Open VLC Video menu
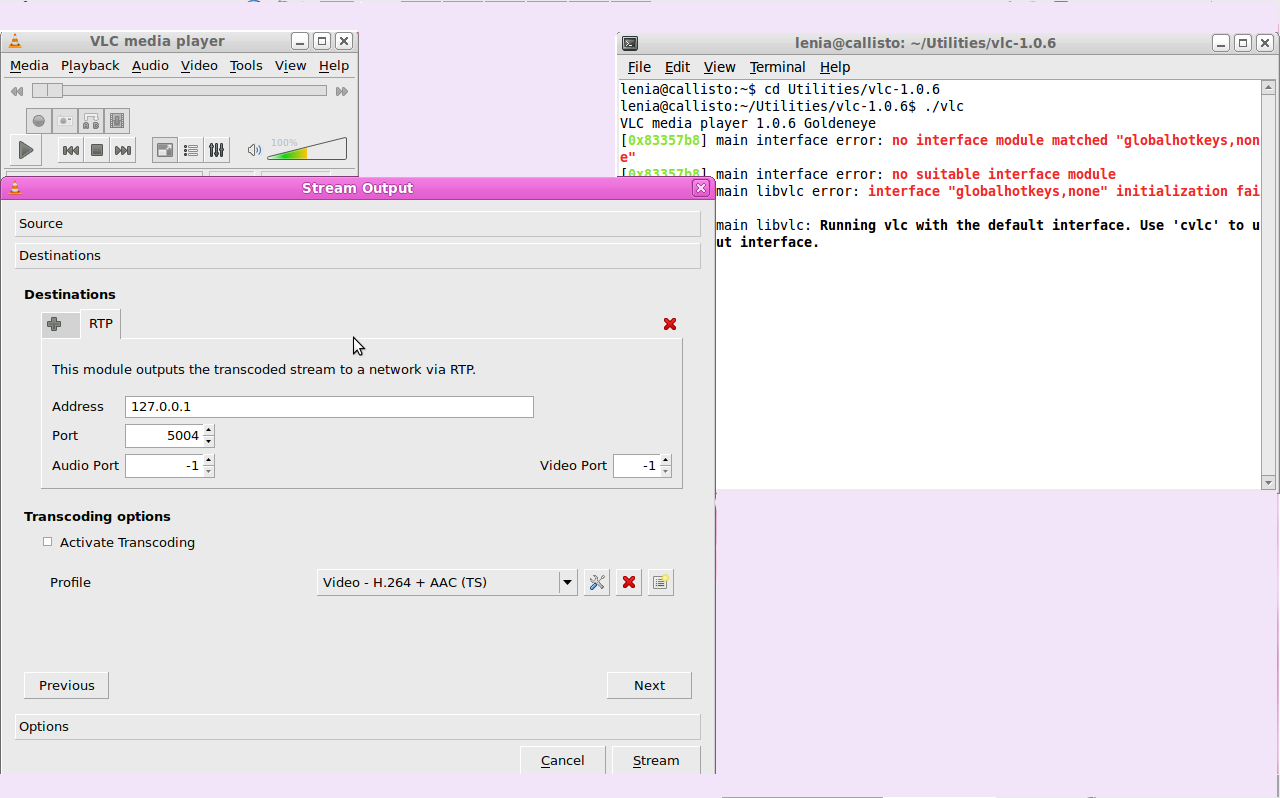 [199, 66]
